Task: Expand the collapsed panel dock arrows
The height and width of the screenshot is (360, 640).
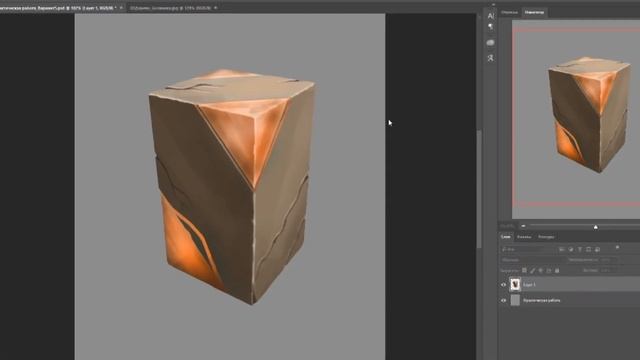Action: click(493, 4)
